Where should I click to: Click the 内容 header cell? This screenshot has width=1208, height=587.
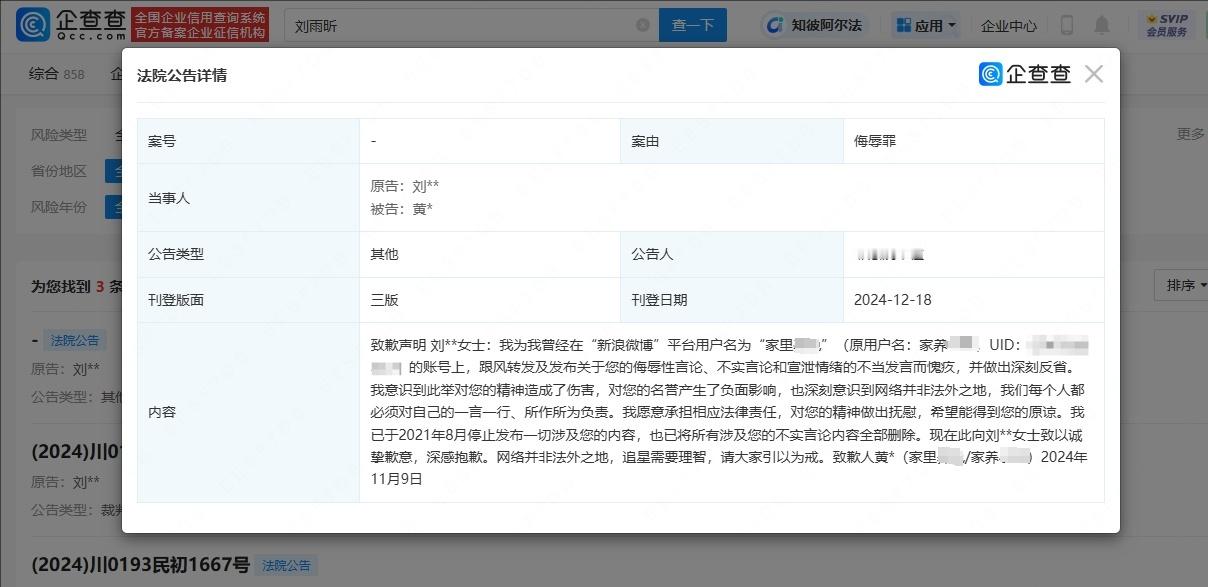pyautogui.click(x=248, y=412)
